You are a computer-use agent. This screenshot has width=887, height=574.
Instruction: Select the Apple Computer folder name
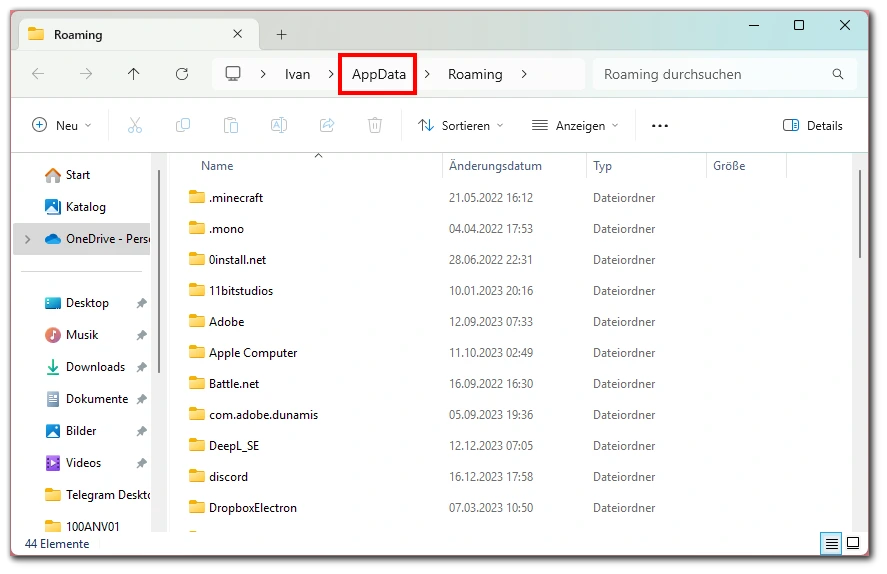(253, 353)
